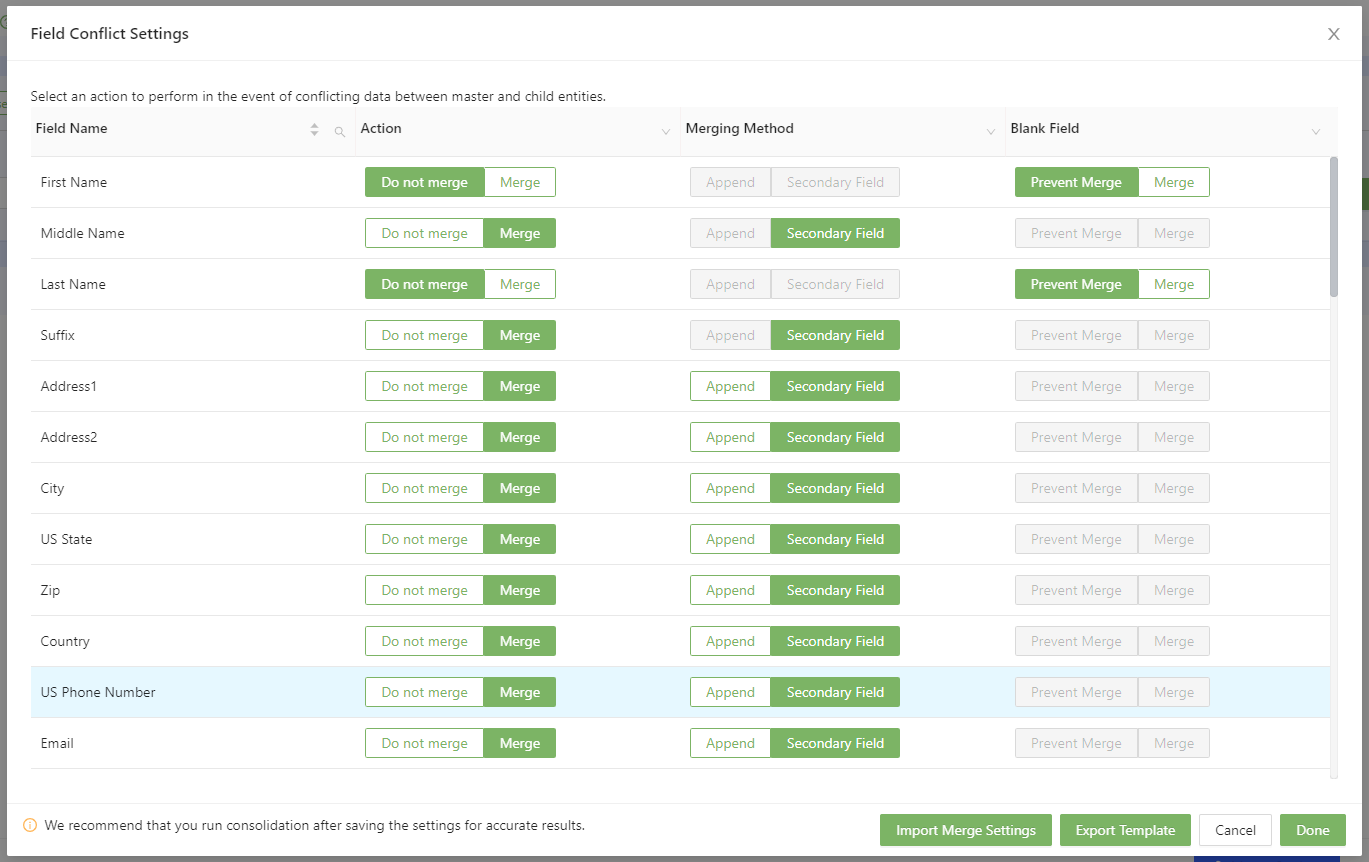Close the Field Conflict Settings dialog
The image size is (1369, 862).
pyautogui.click(x=1333, y=34)
